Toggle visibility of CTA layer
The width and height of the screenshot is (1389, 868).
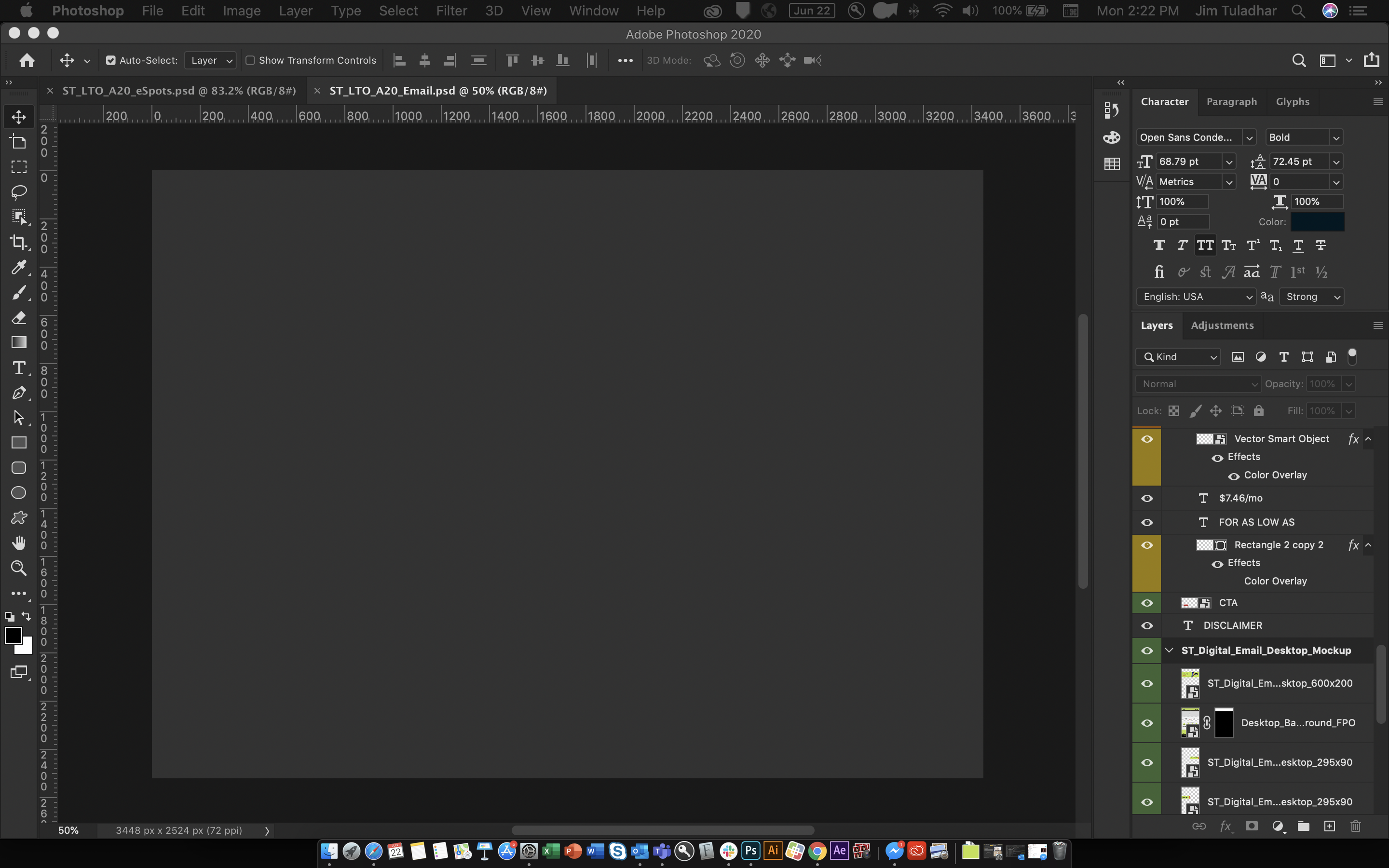click(x=1147, y=602)
